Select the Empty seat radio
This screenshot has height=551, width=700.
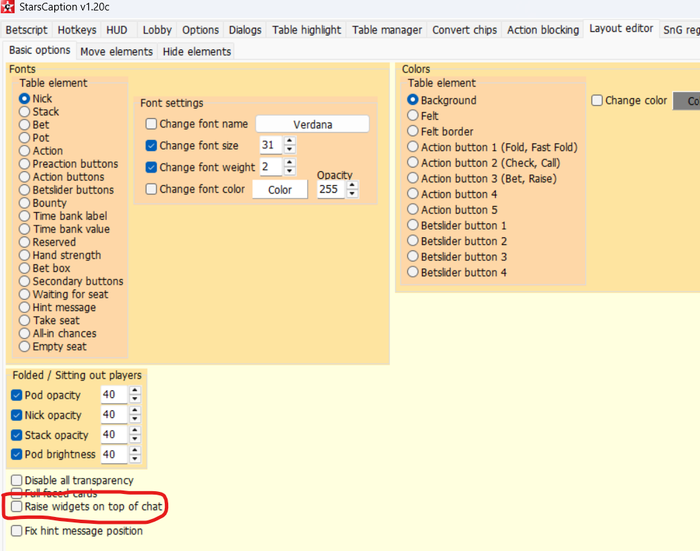click(25, 346)
